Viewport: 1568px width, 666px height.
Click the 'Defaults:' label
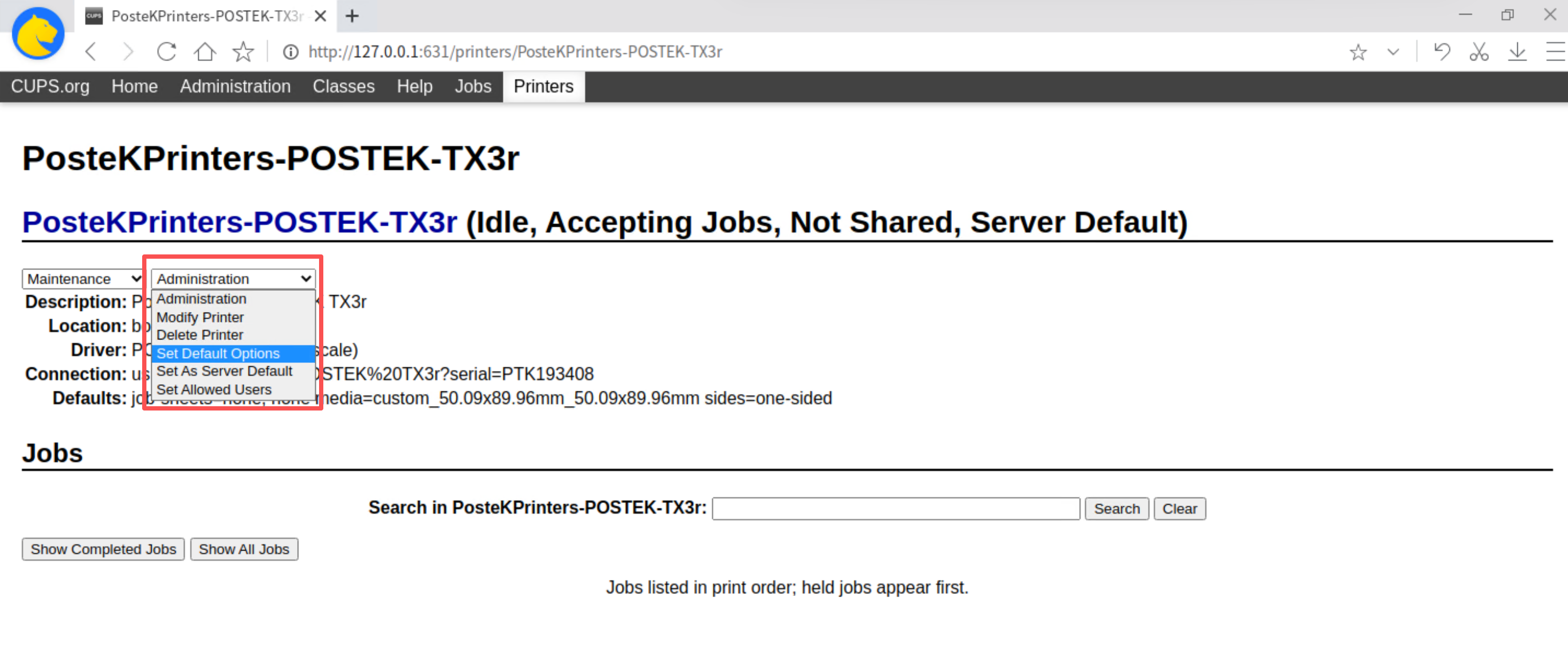click(89, 398)
